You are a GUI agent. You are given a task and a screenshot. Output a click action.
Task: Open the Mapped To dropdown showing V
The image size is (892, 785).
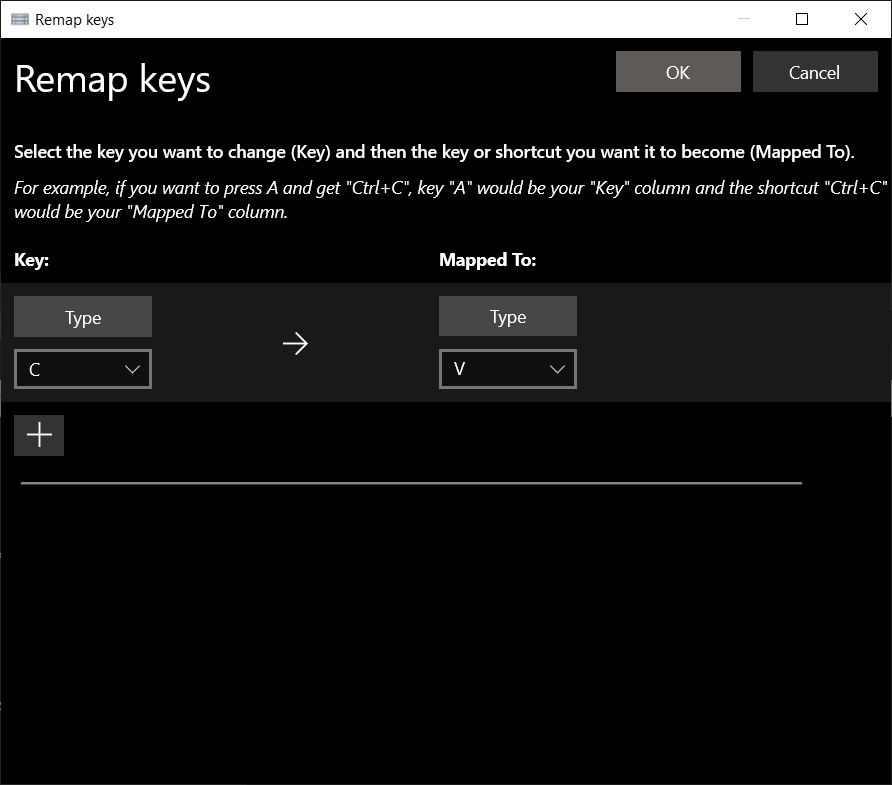pos(507,369)
